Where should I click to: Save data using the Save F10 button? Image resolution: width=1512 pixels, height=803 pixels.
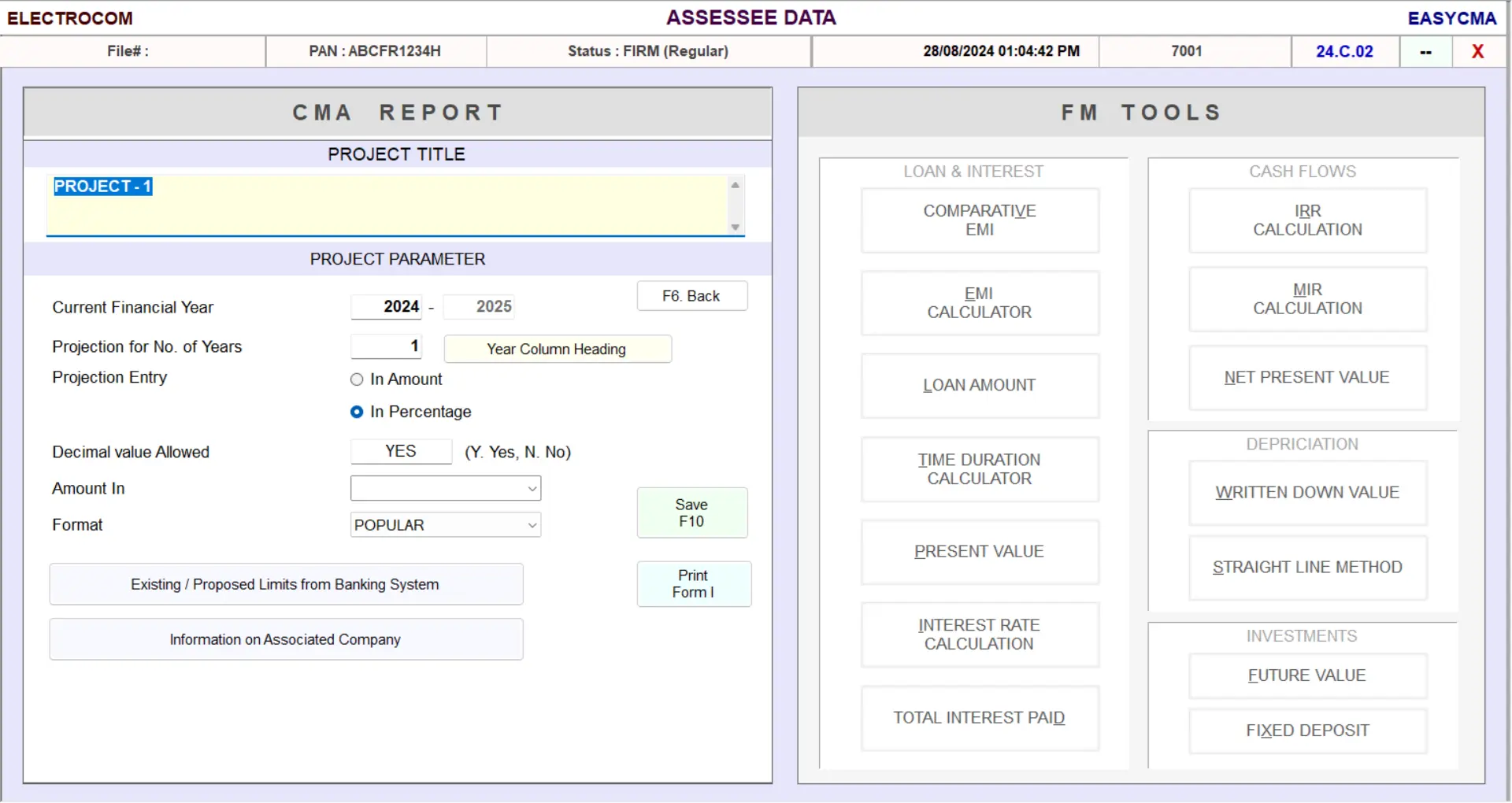click(x=691, y=513)
